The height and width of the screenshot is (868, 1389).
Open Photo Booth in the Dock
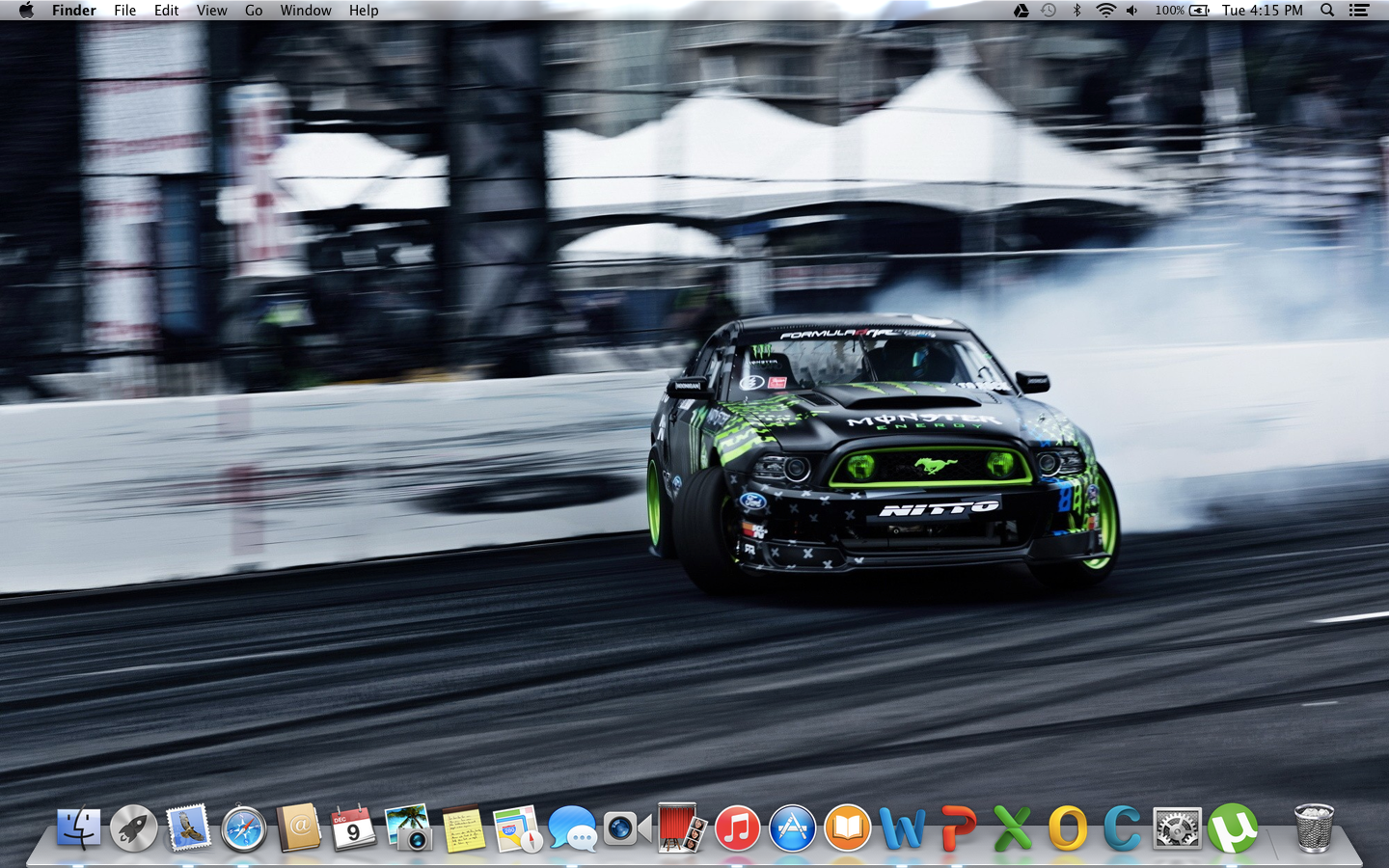point(683,828)
